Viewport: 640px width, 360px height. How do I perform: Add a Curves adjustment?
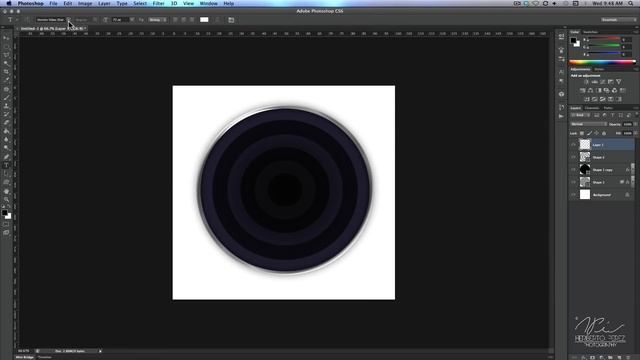tap(602, 82)
